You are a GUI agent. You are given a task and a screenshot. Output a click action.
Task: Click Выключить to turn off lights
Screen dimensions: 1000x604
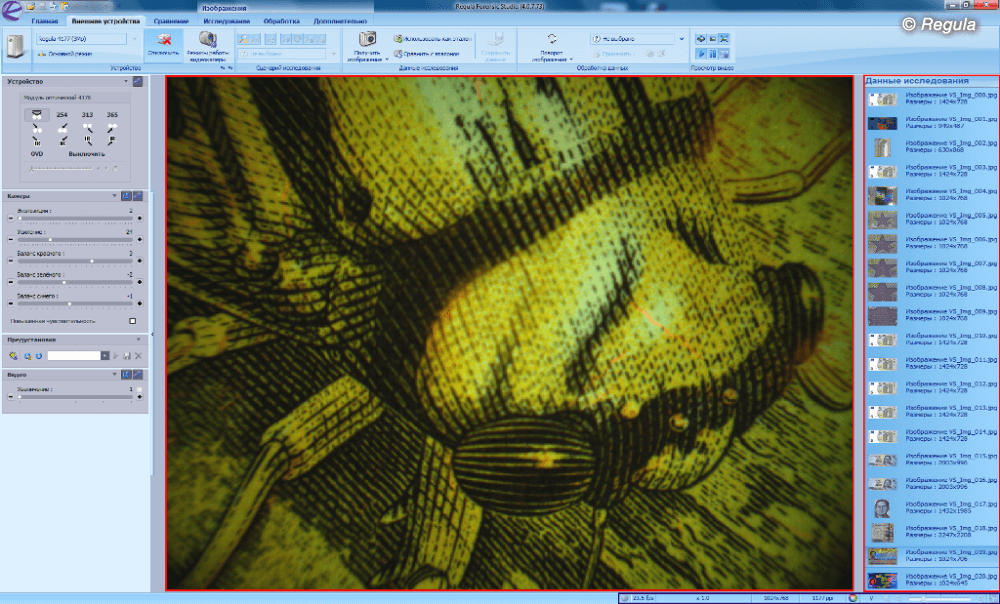pyautogui.click(x=87, y=154)
